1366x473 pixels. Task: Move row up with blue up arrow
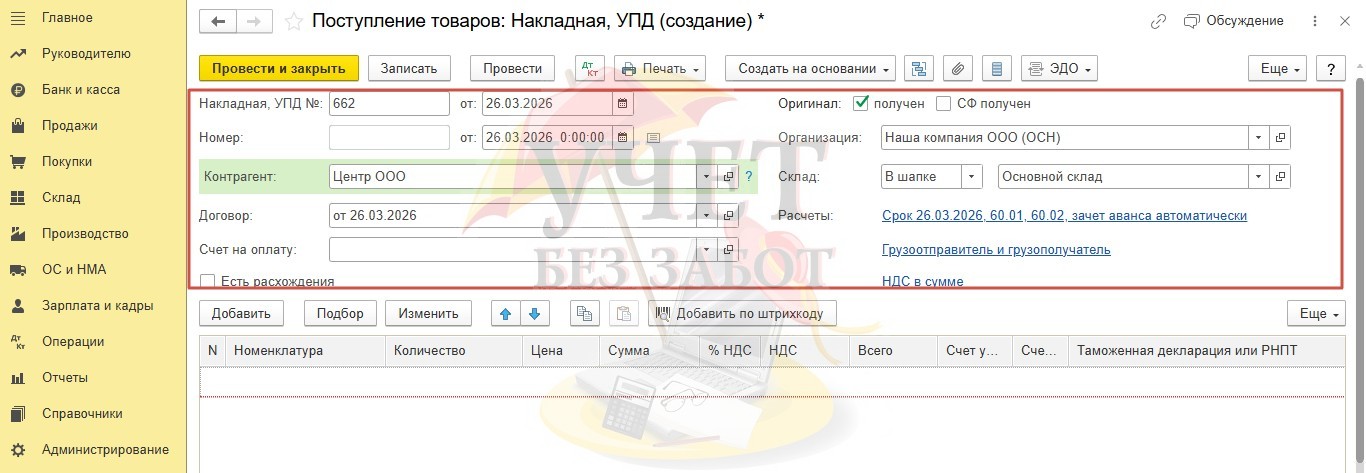(x=505, y=313)
